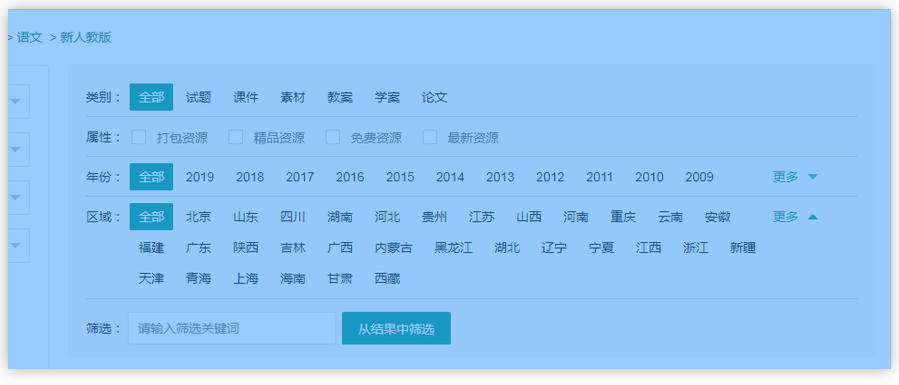899x385 pixels.
Task: Choose region 河北
Action: click(x=387, y=217)
